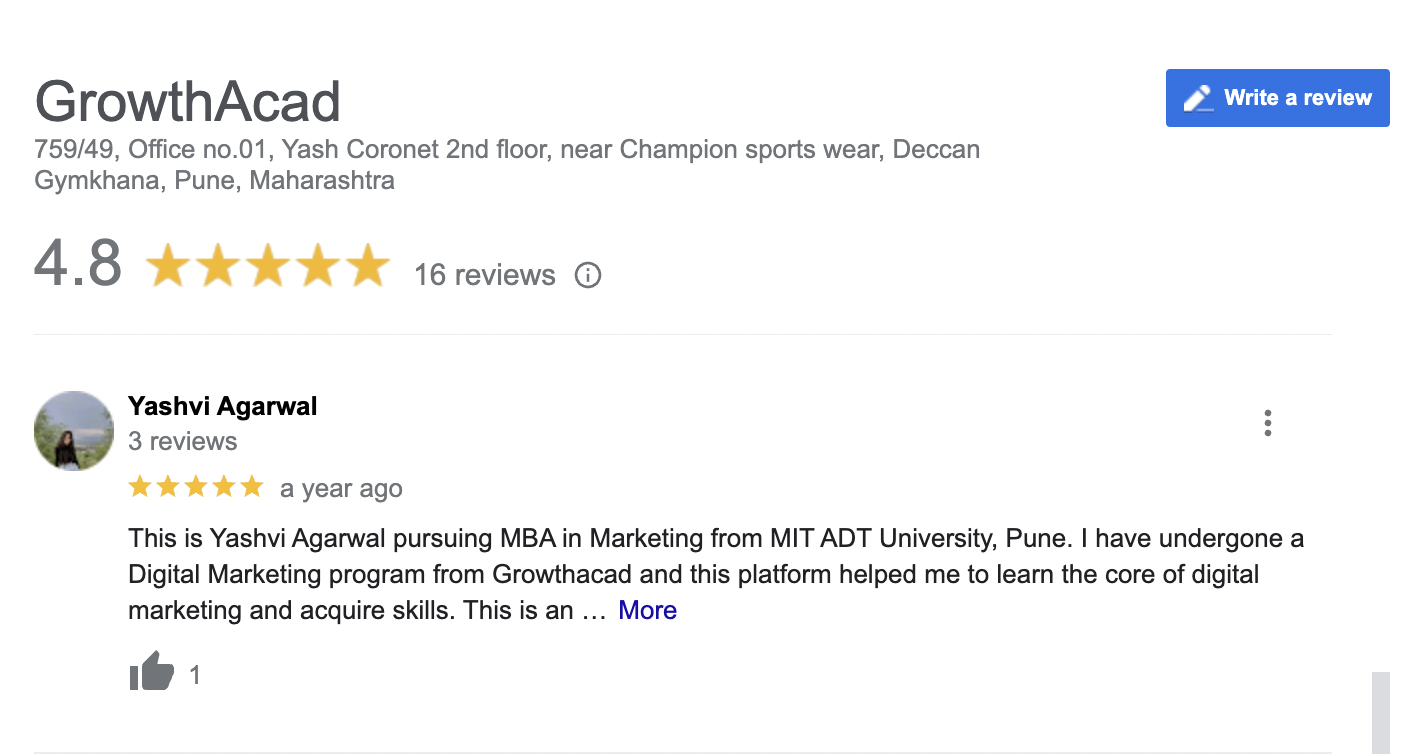Click the like count beside thumbs-up
Screen dimensions: 1418x754
point(195,676)
